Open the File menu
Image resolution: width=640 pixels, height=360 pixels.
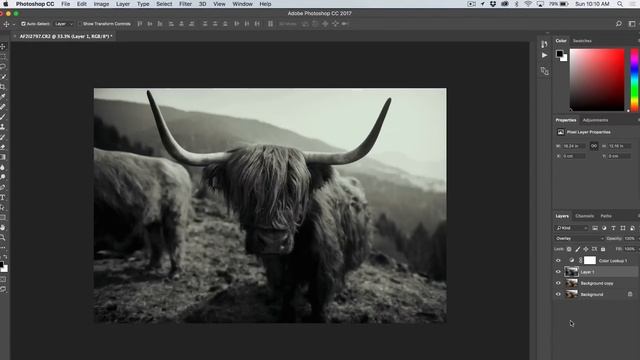[65, 4]
